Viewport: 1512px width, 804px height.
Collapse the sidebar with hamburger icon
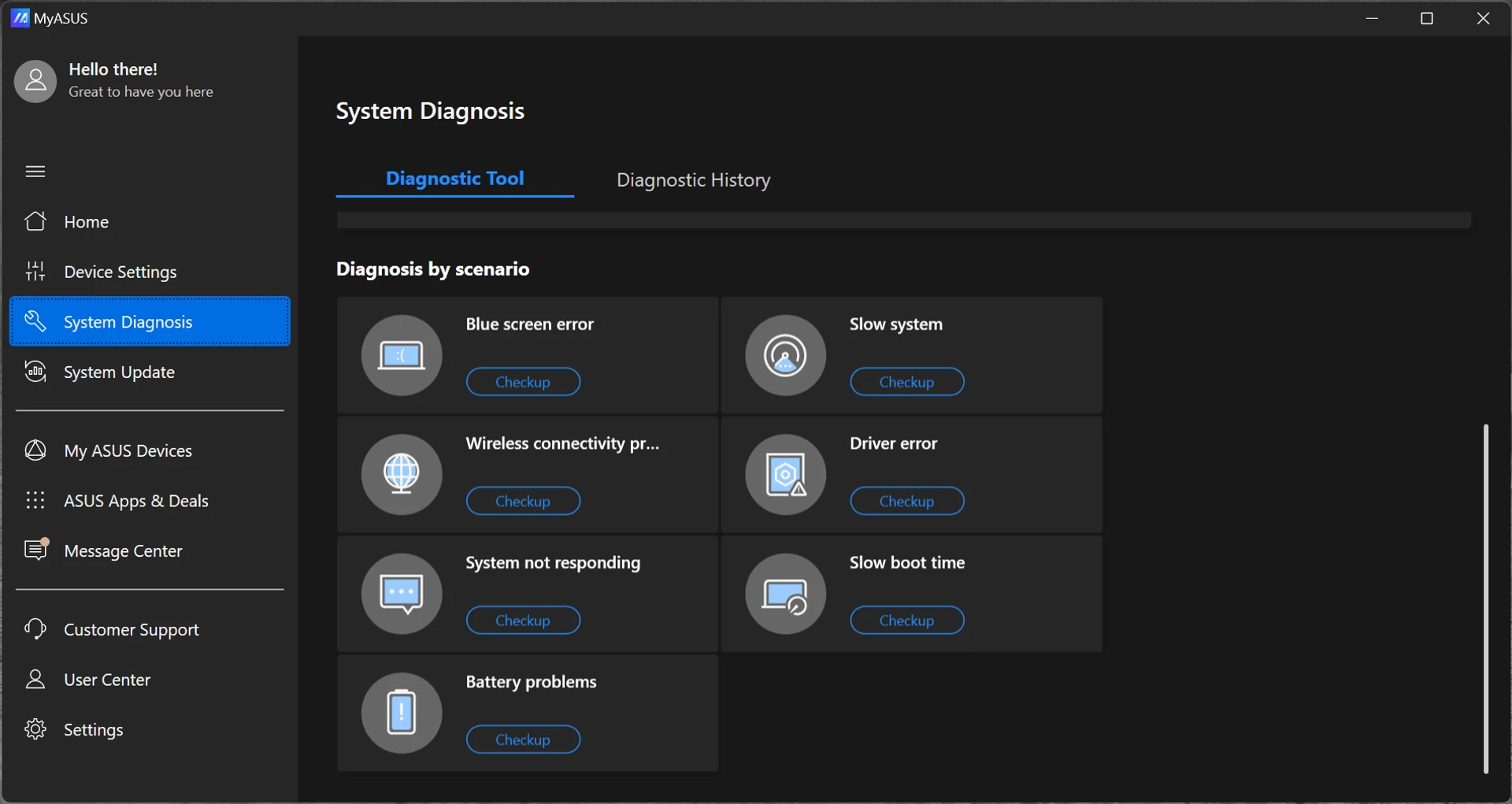(x=35, y=172)
